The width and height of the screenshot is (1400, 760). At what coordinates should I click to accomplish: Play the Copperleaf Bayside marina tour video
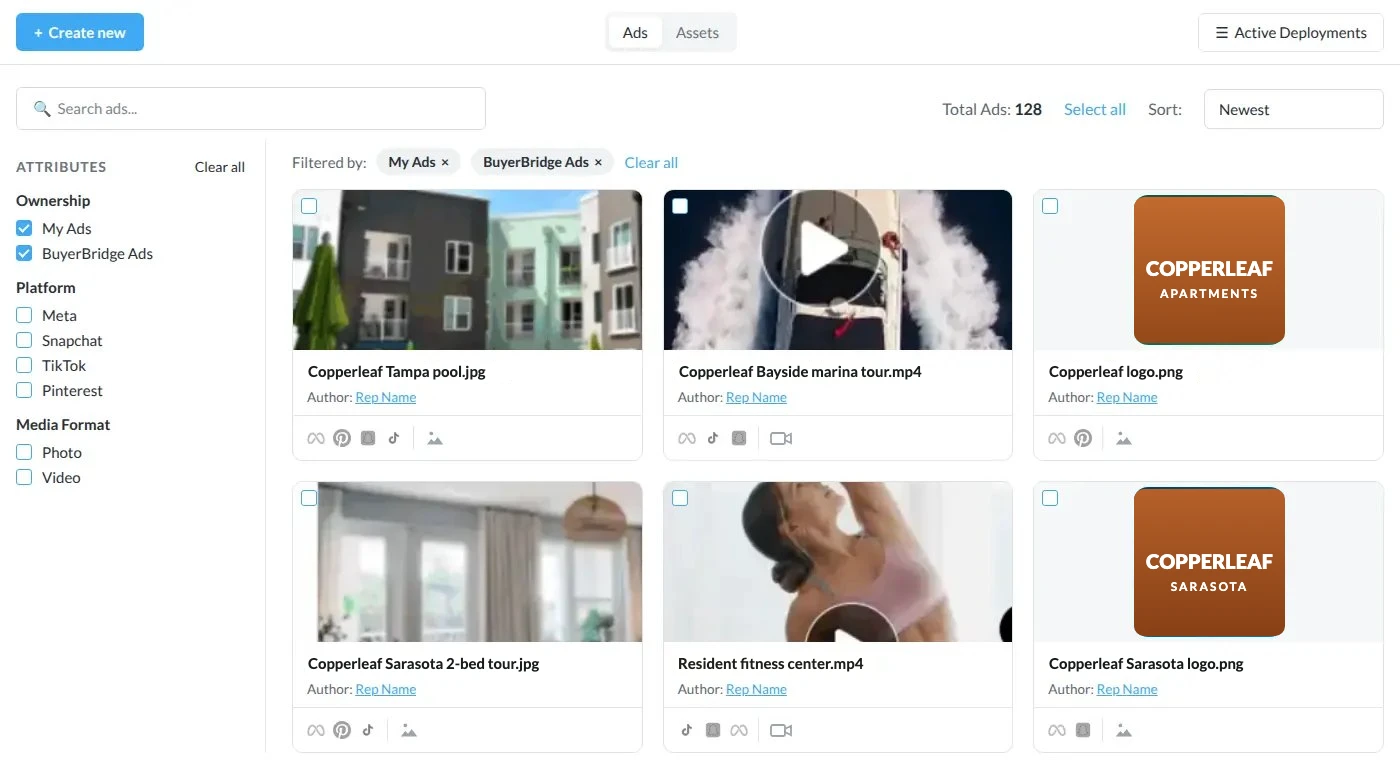click(x=820, y=249)
